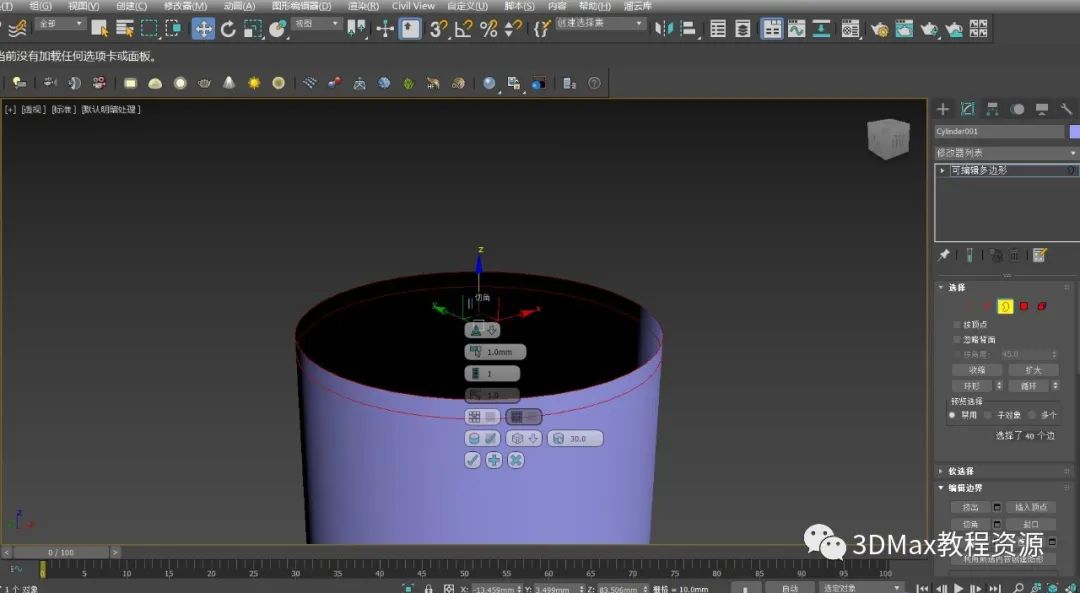Screen dimensions: 1080x593
Task: Select the 禁用 preview selection radio button
Action: click(952, 415)
